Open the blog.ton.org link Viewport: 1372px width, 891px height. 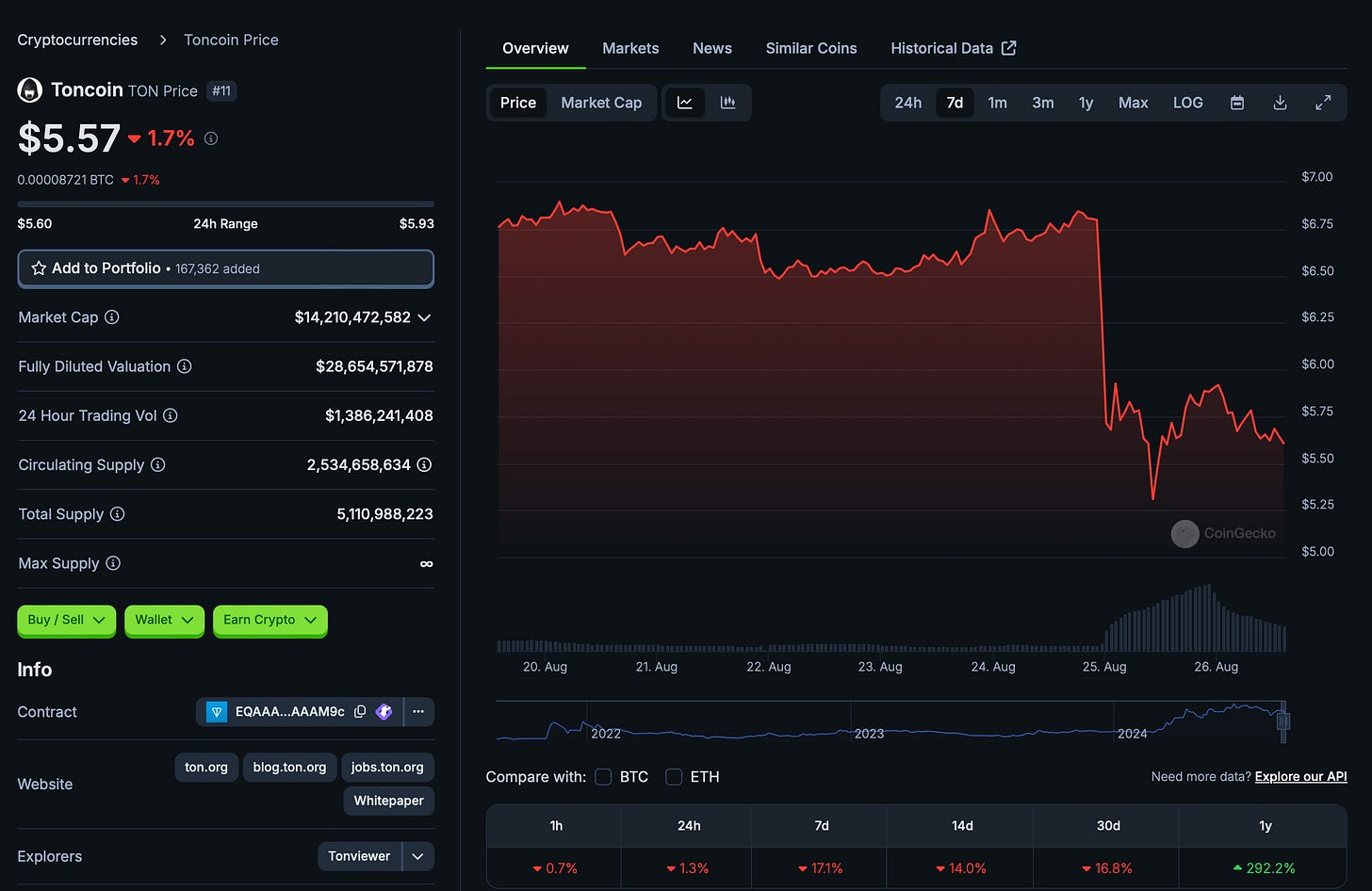tap(289, 767)
